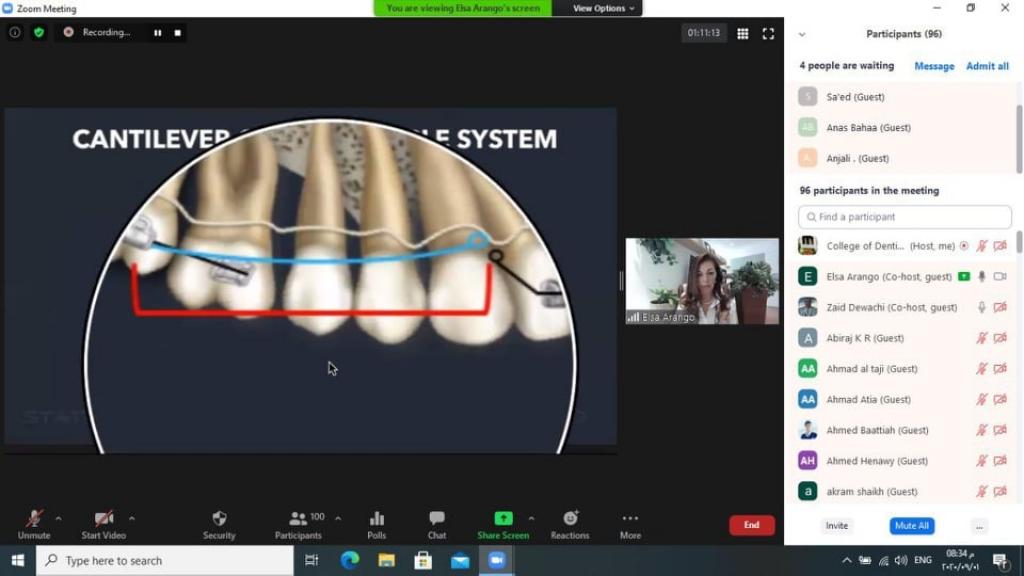The image size is (1024, 576).
Task: Open Microsoft Edge from the taskbar
Action: pos(349,560)
